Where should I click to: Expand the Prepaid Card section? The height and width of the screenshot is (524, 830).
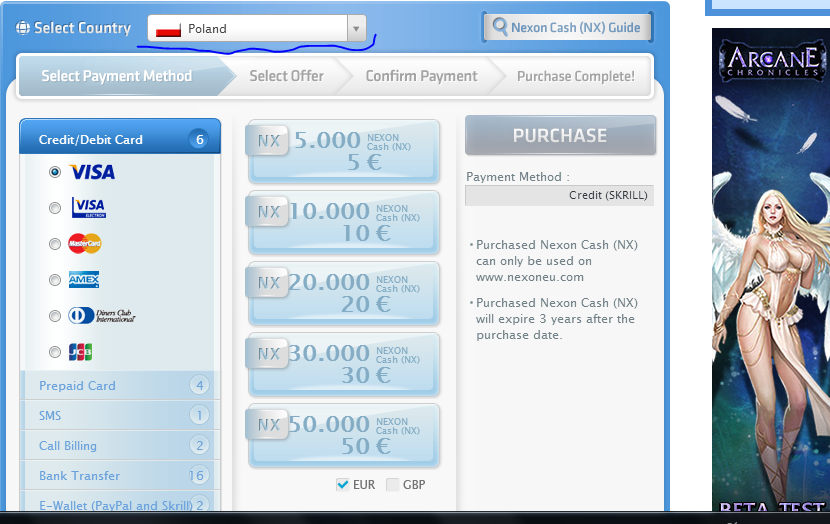coord(120,385)
